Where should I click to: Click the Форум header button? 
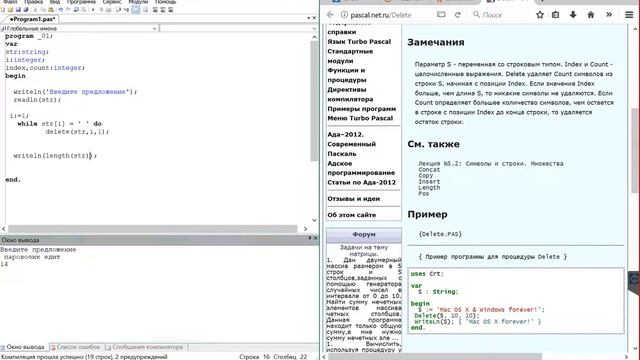point(364,235)
